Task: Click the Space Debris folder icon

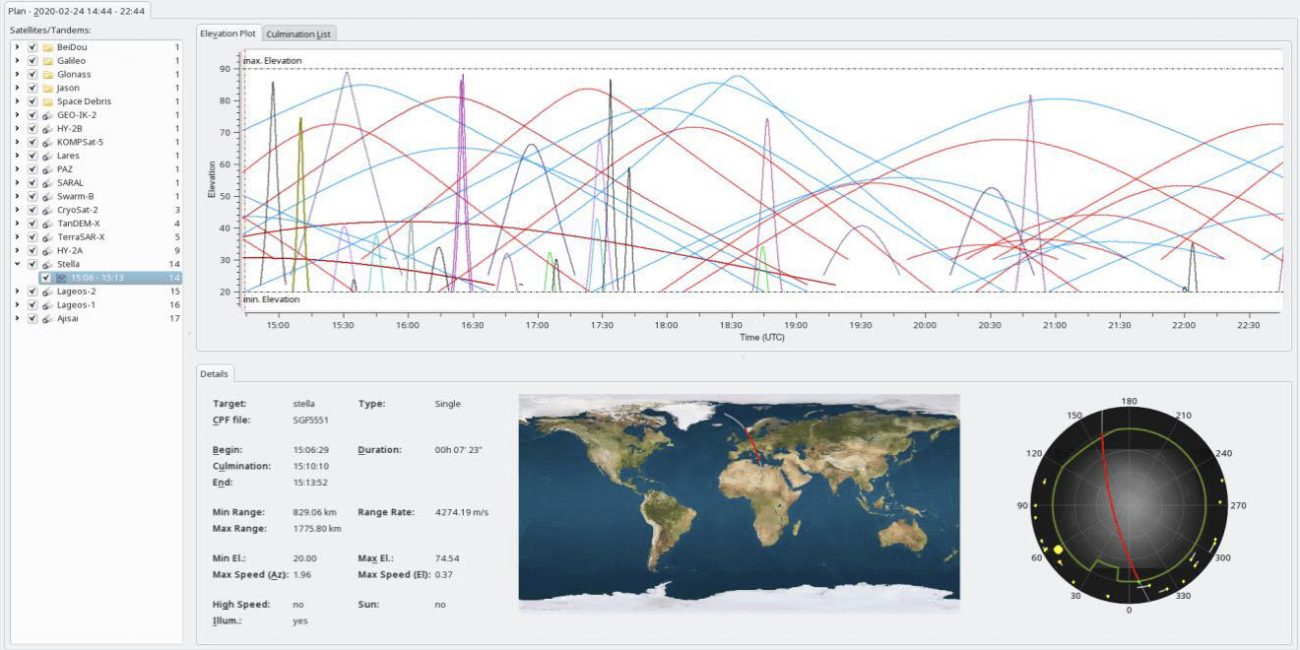Action: pos(47,101)
